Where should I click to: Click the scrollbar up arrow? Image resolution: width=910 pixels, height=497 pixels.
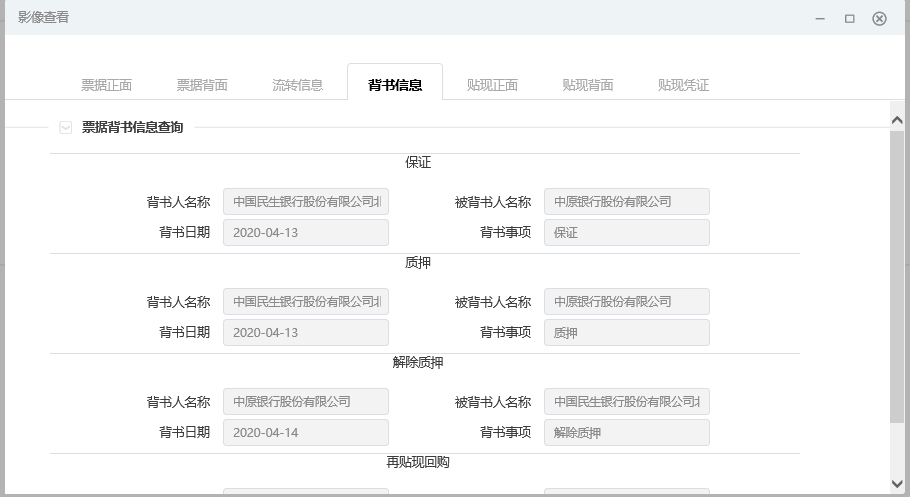[x=897, y=119]
